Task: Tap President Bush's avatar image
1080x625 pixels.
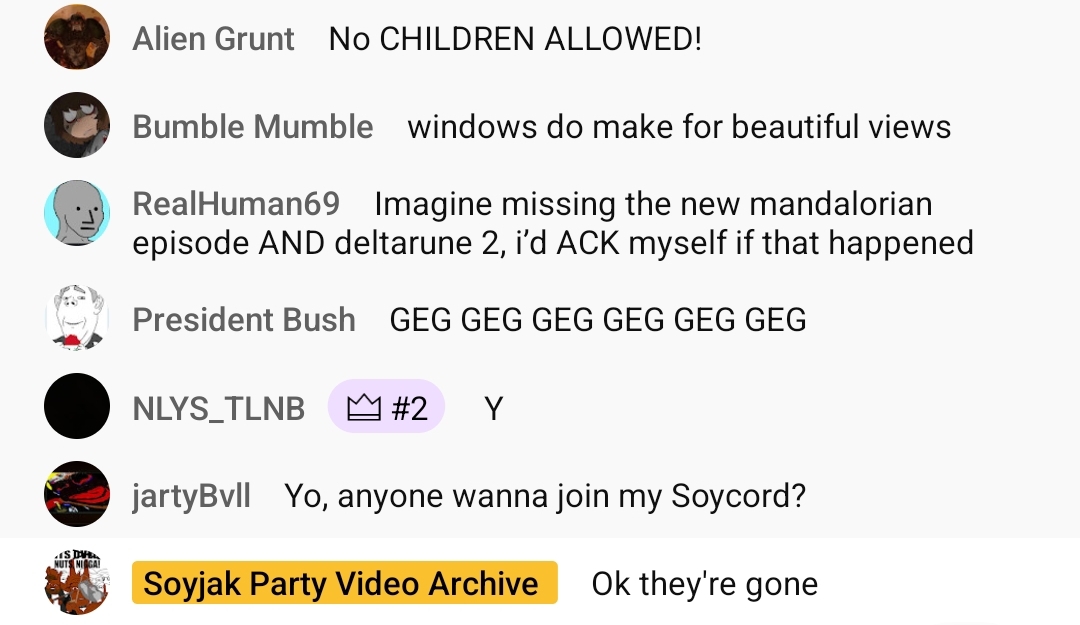Action: click(77, 318)
